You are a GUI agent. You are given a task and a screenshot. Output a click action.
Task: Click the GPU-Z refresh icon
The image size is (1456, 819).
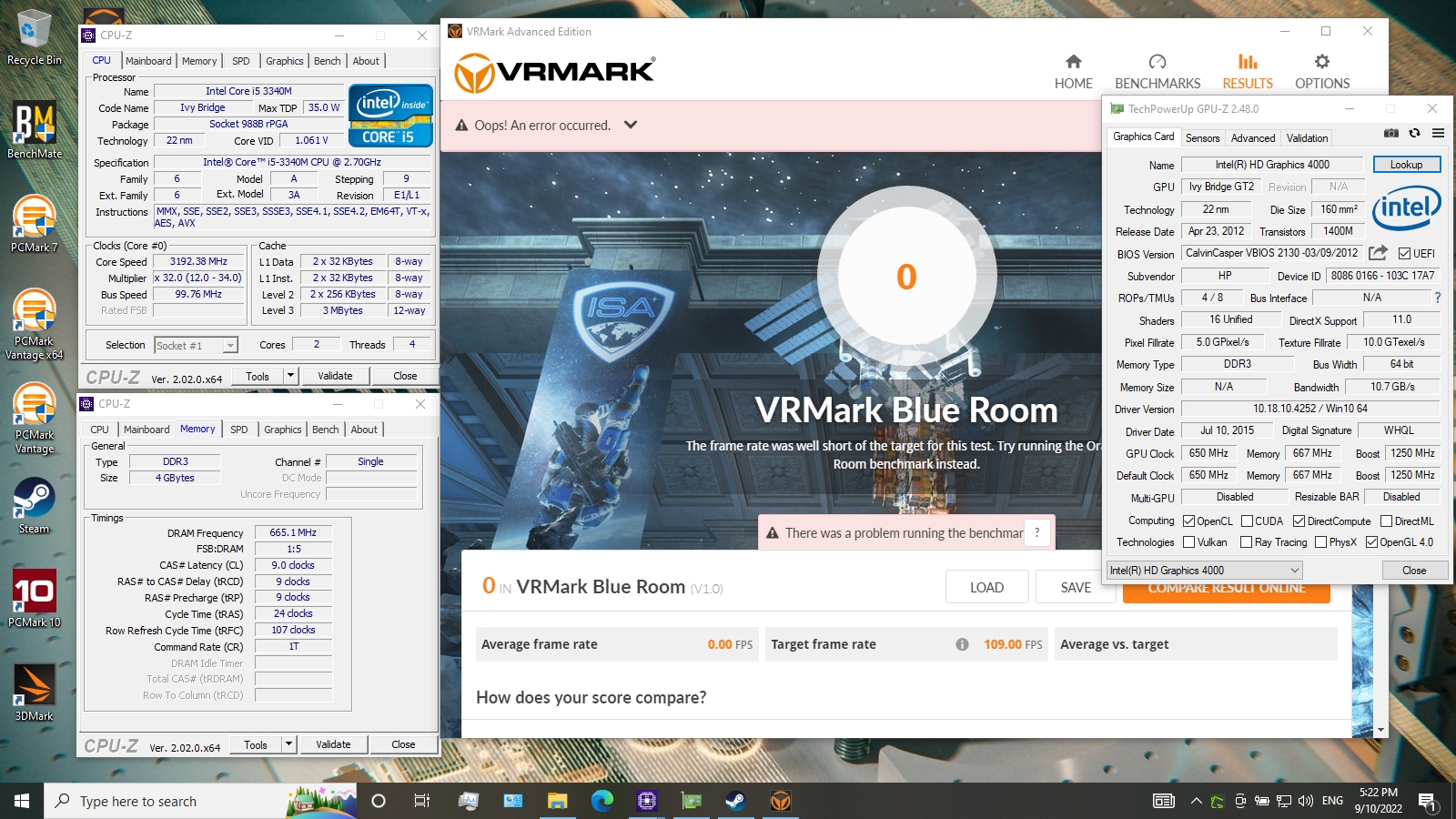[x=1414, y=133]
